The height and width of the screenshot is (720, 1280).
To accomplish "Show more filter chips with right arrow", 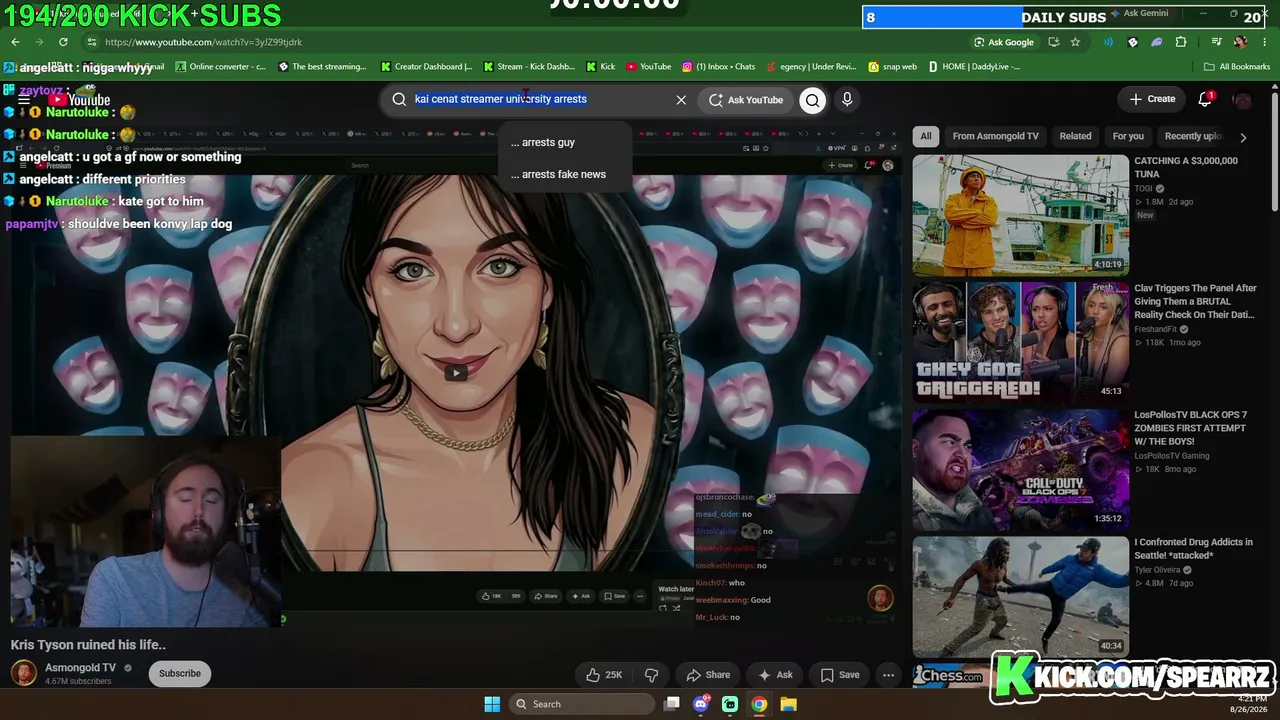I will tap(1243, 137).
